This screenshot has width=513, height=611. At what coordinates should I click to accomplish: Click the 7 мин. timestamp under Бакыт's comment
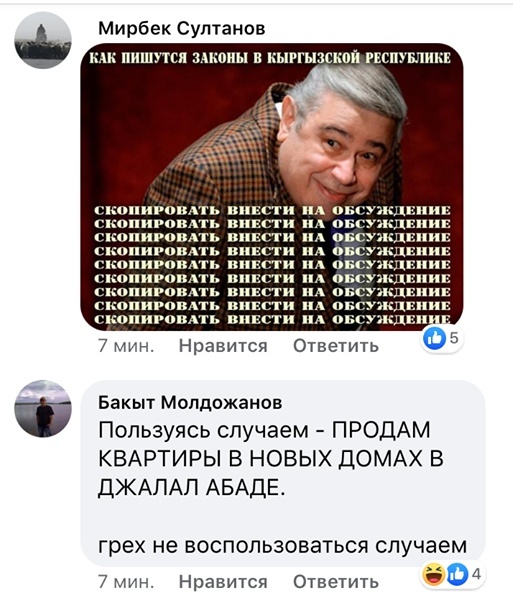point(126,582)
